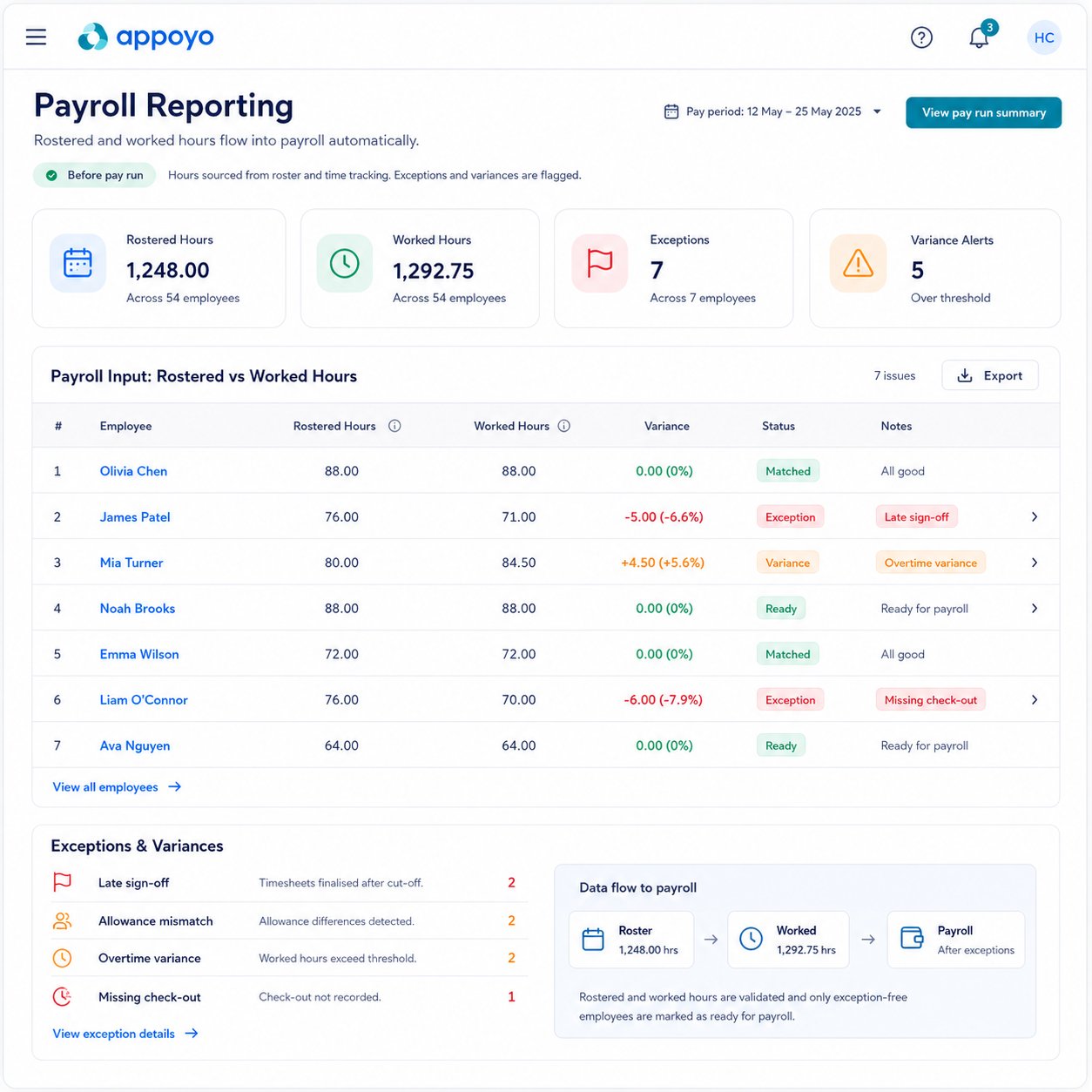Open View exception details link
Image resolution: width=1092 pixels, height=1092 pixels.
click(125, 1034)
